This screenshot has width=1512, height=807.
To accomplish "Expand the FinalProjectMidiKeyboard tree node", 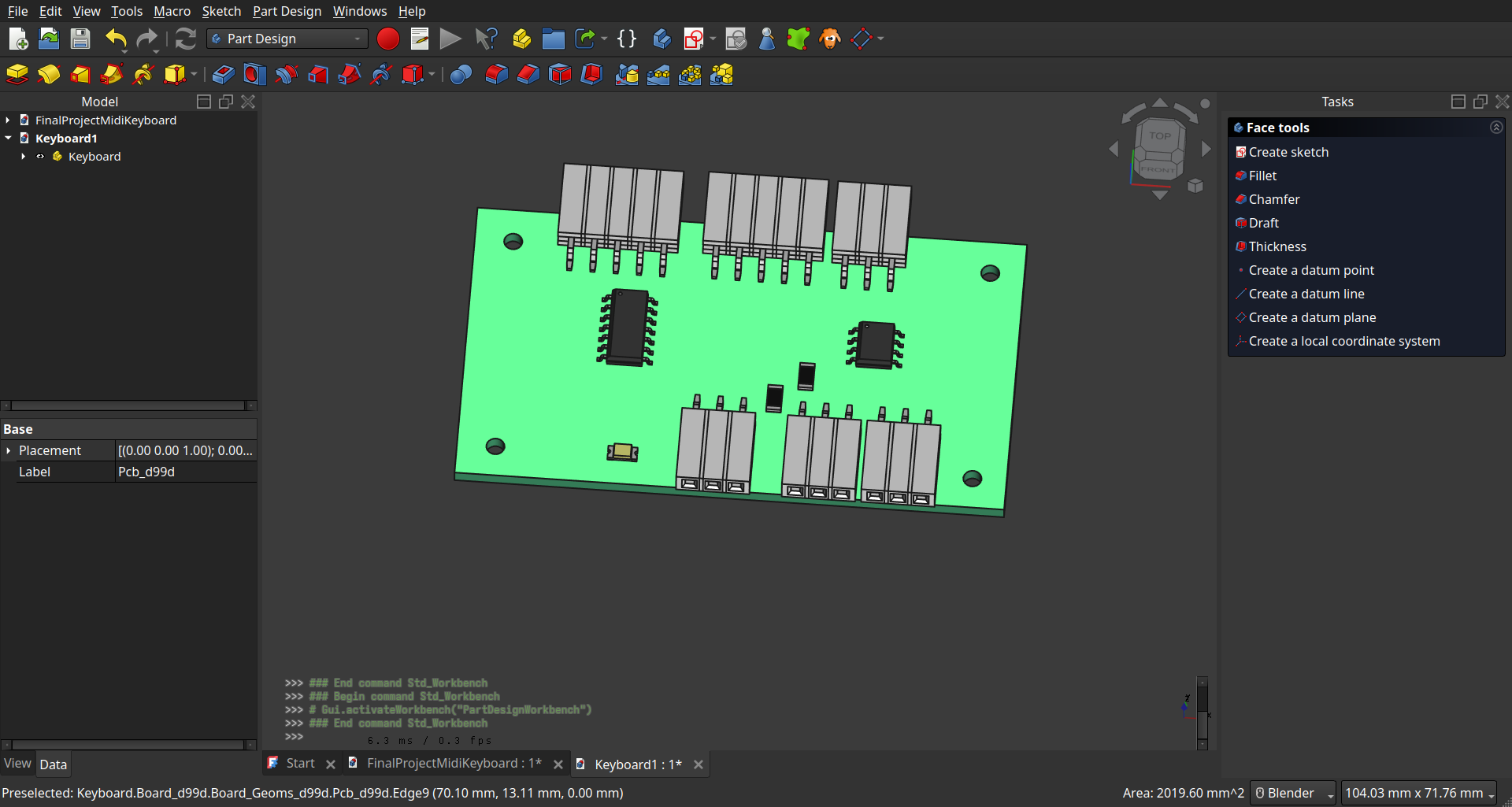I will (x=8, y=120).
